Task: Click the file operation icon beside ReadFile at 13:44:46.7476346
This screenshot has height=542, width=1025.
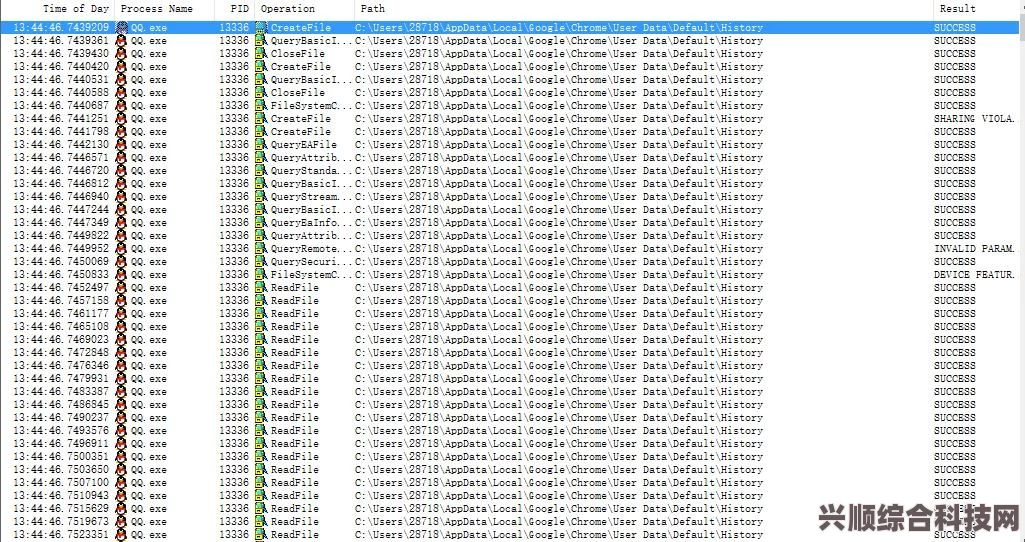Action: 261,365
